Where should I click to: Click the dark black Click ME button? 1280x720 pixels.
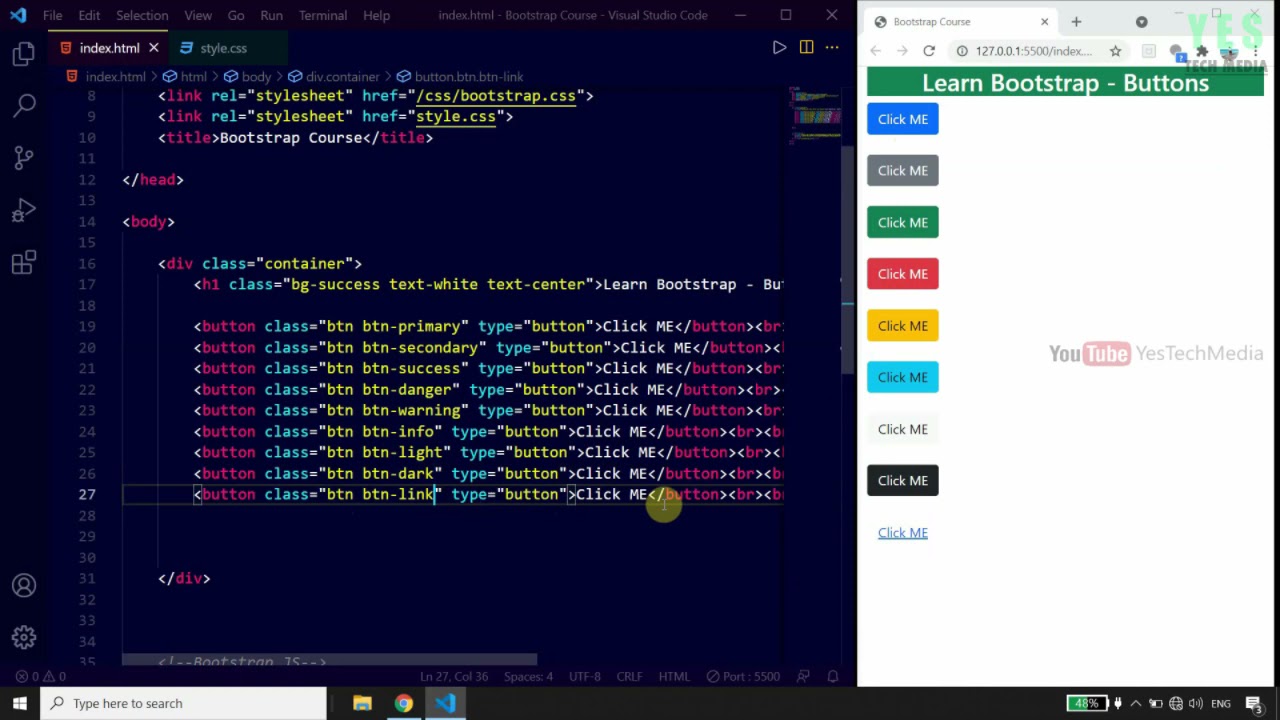pyautogui.click(x=902, y=481)
